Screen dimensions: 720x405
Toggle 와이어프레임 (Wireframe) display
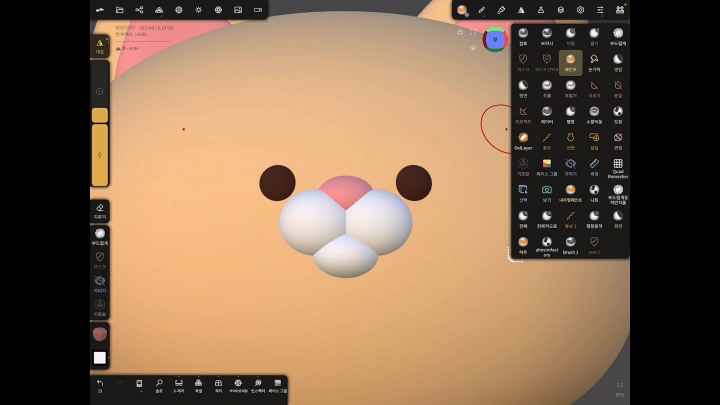point(238,386)
